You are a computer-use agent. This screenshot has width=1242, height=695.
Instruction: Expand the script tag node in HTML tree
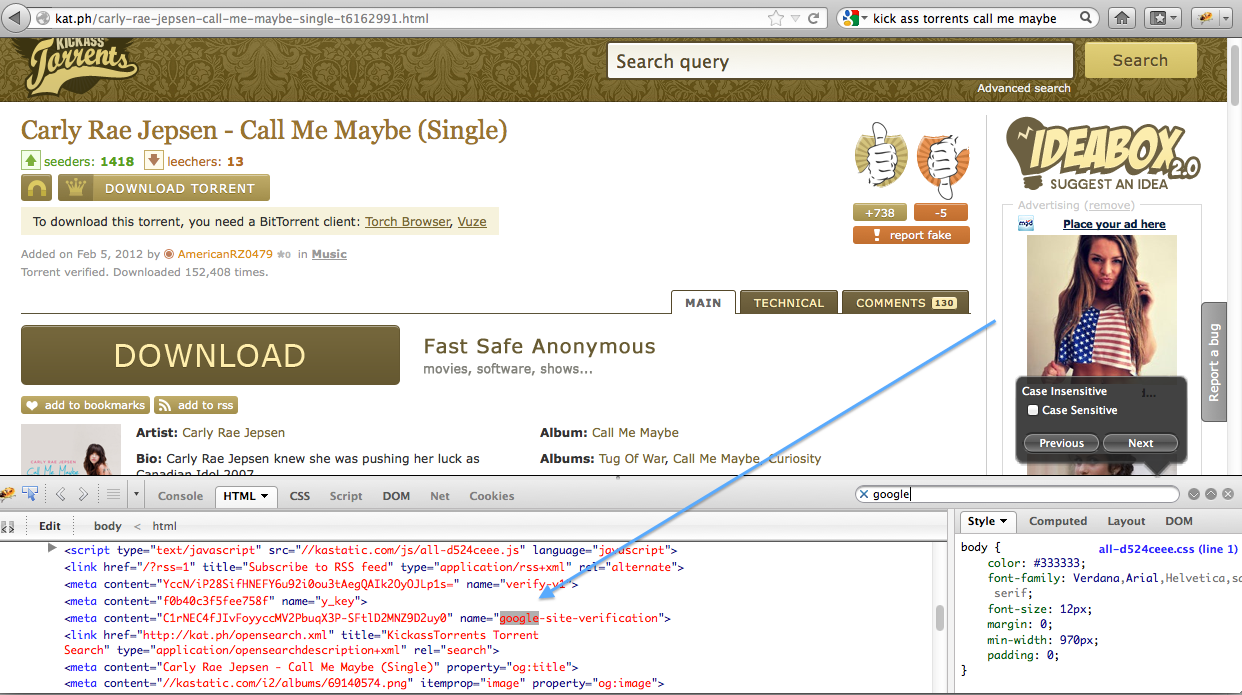coord(52,549)
